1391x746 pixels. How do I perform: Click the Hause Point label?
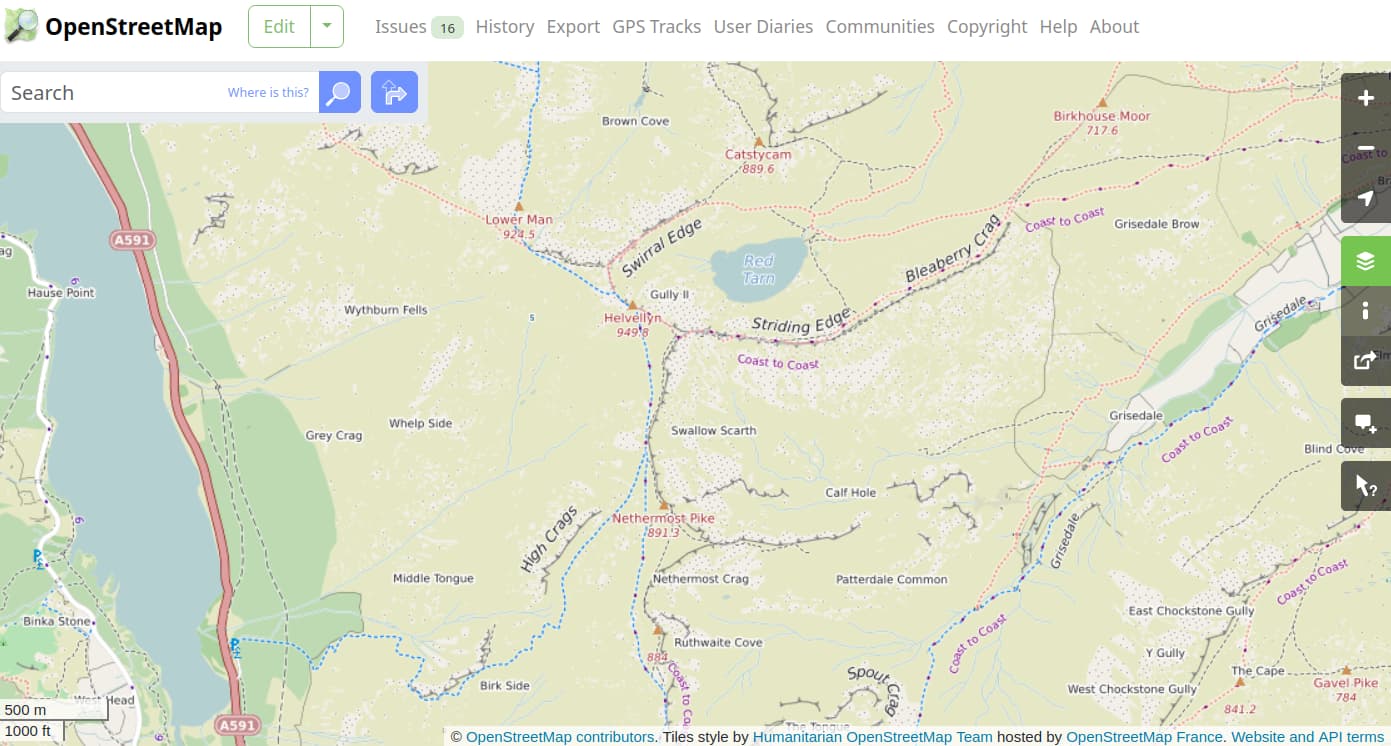tap(60, 293)
